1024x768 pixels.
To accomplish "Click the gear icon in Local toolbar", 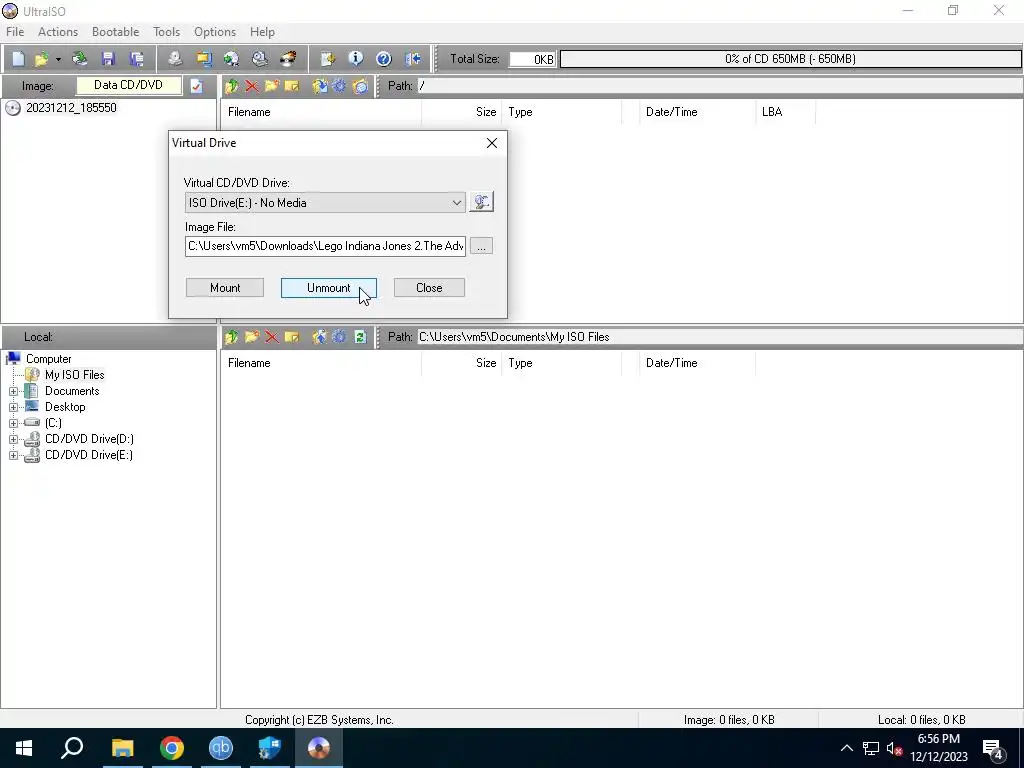I will 340,337.
